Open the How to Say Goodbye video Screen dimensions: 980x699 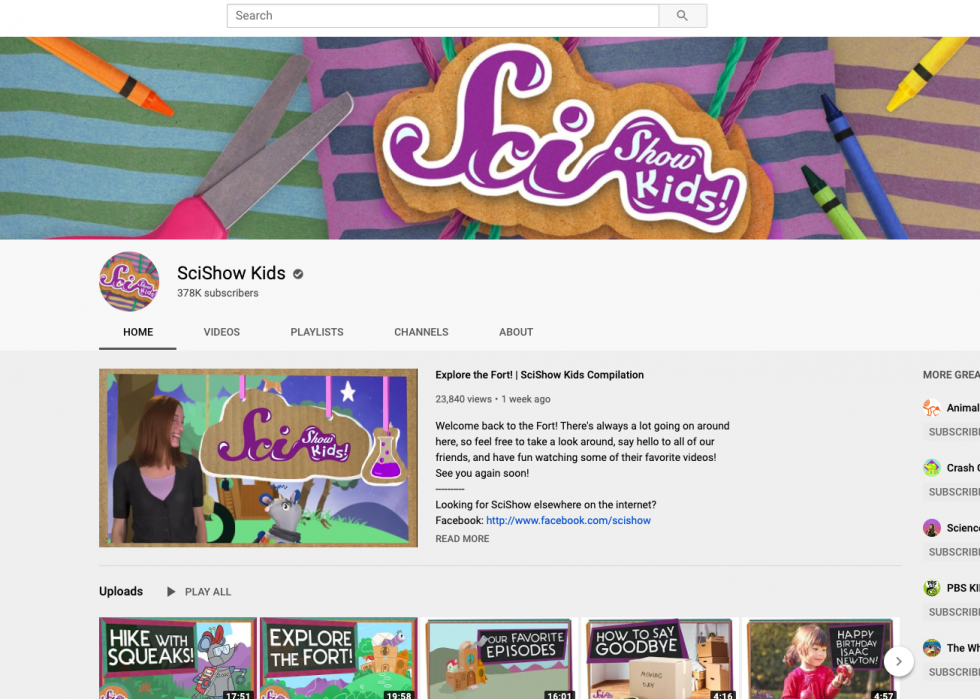tap(661, 658)
